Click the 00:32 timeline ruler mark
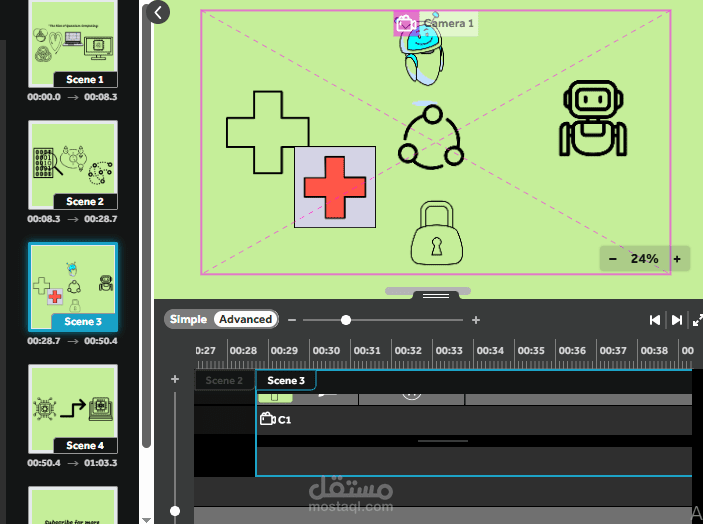Screen dimensions: 703x524 pyautogui.click(x=408, y=351)
